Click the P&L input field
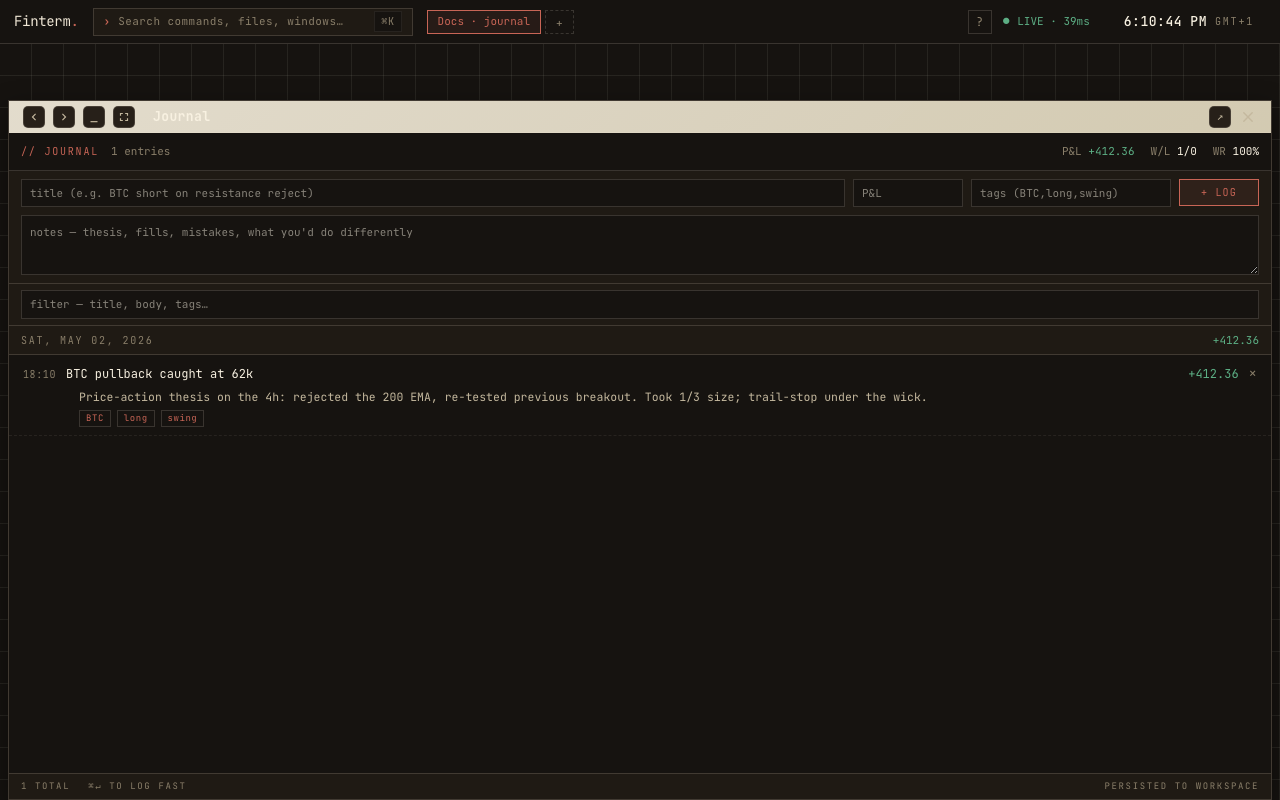1280x800 pixels. [908, 193]
